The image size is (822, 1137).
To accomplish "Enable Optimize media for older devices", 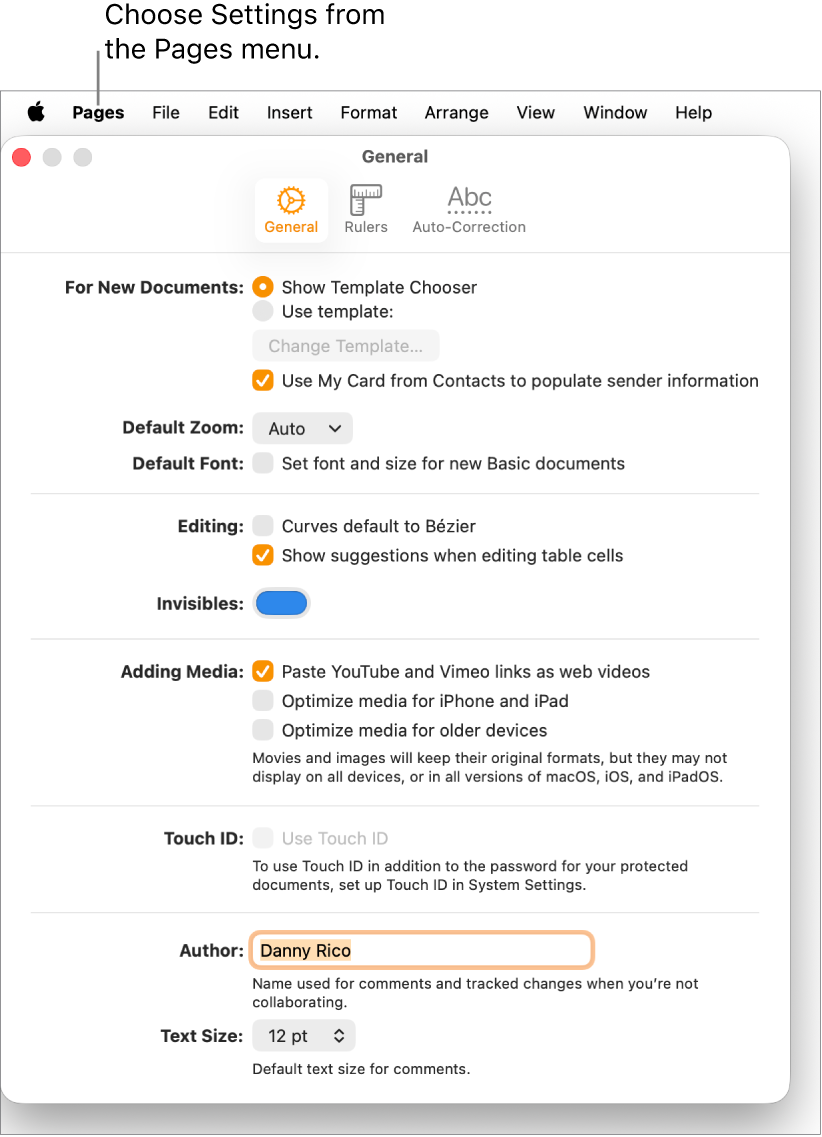I will (261, 730).
